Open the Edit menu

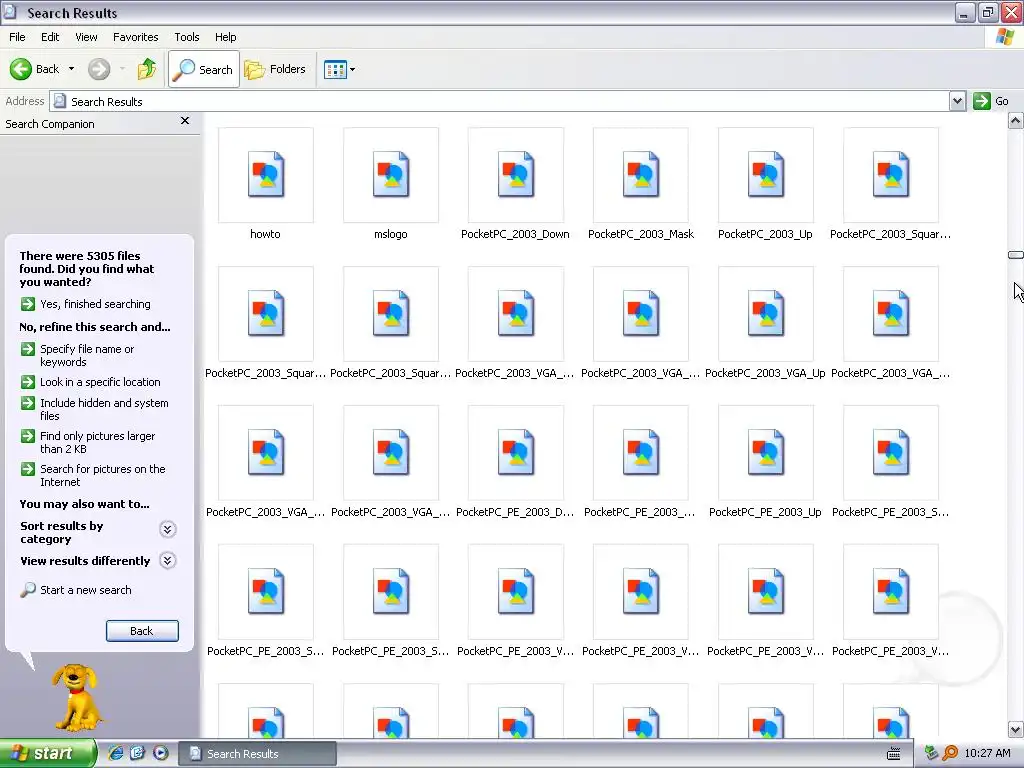click(50, 37)
